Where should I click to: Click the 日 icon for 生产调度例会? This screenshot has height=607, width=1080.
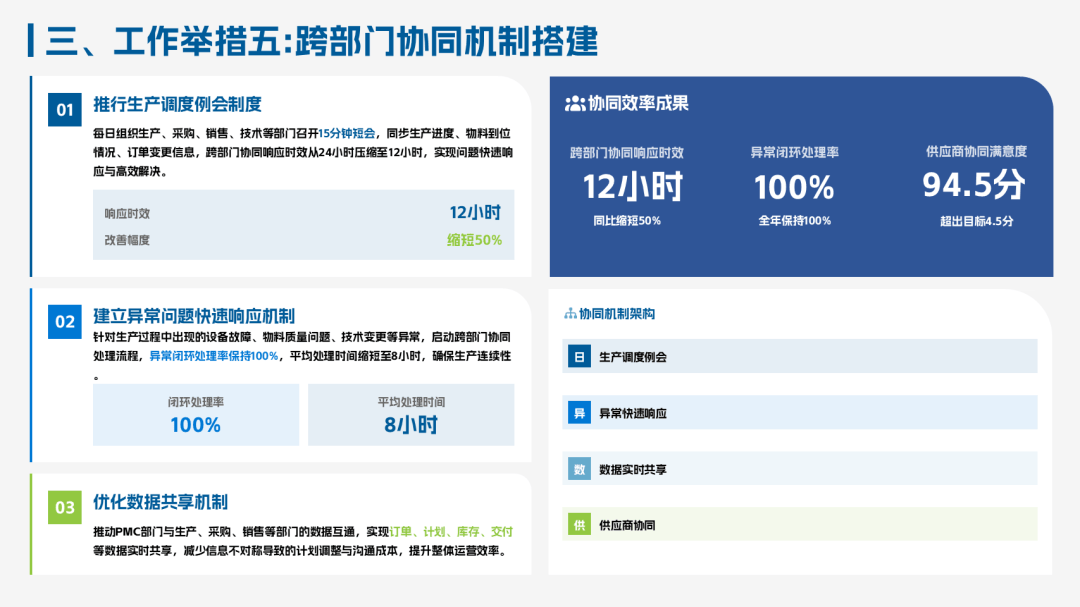click(578, 356)
